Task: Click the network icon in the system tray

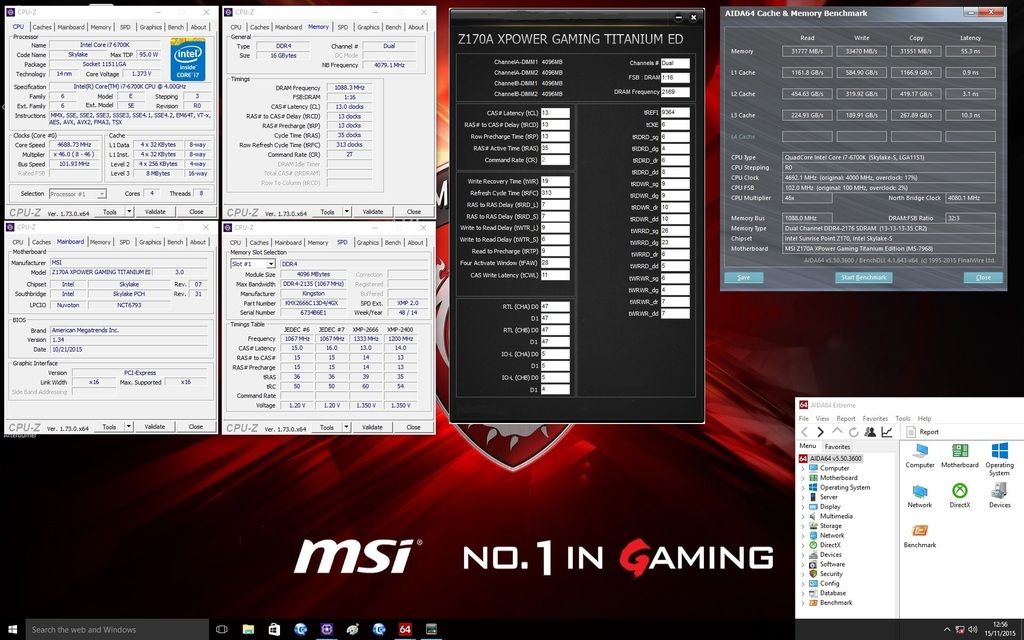Action: tap(960, 630)
